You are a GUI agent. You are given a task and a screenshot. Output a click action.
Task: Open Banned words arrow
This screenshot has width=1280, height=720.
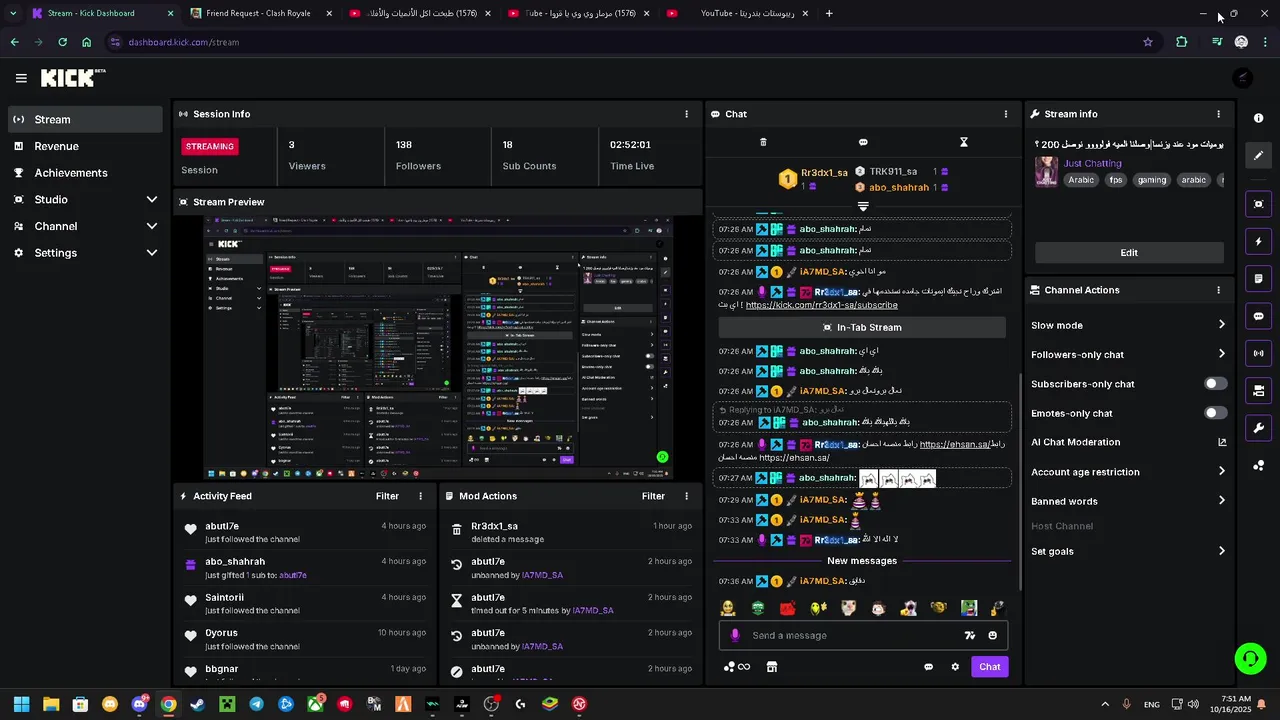pyautogui.click(x=1221, y=501)
